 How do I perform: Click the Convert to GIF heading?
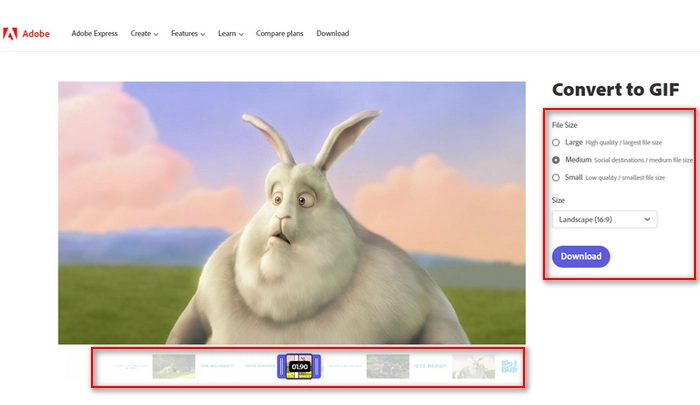[x=616, y=89]
